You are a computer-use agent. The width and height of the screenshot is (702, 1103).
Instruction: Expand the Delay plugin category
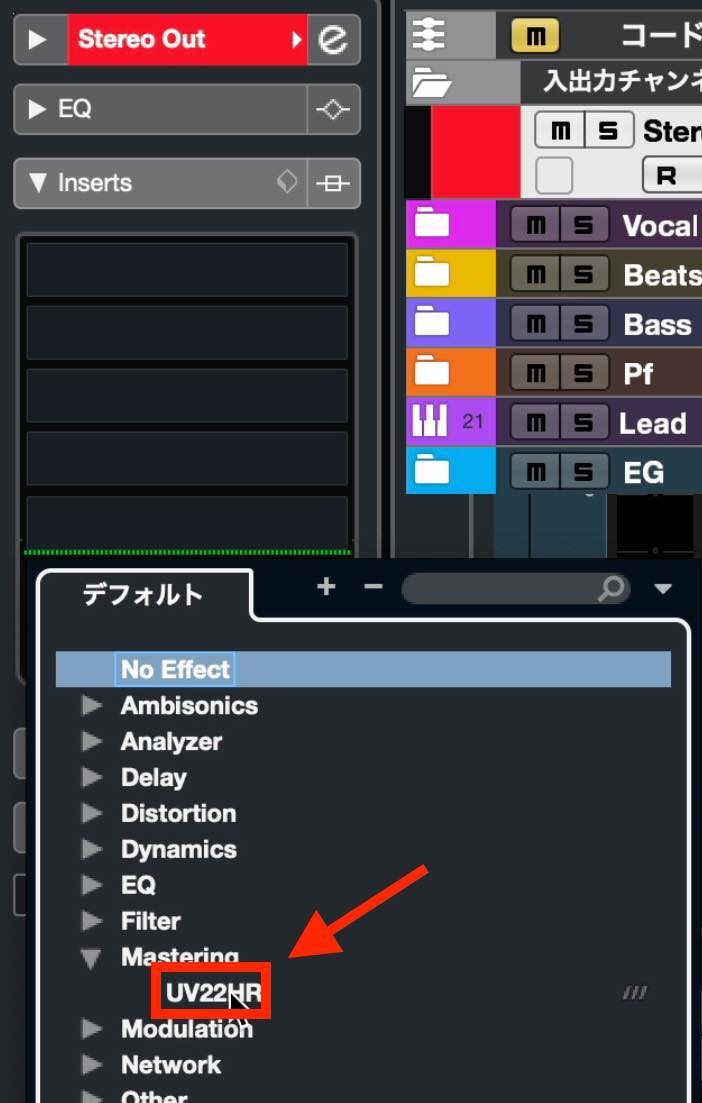pyautogui.click(x=92, y=777)
